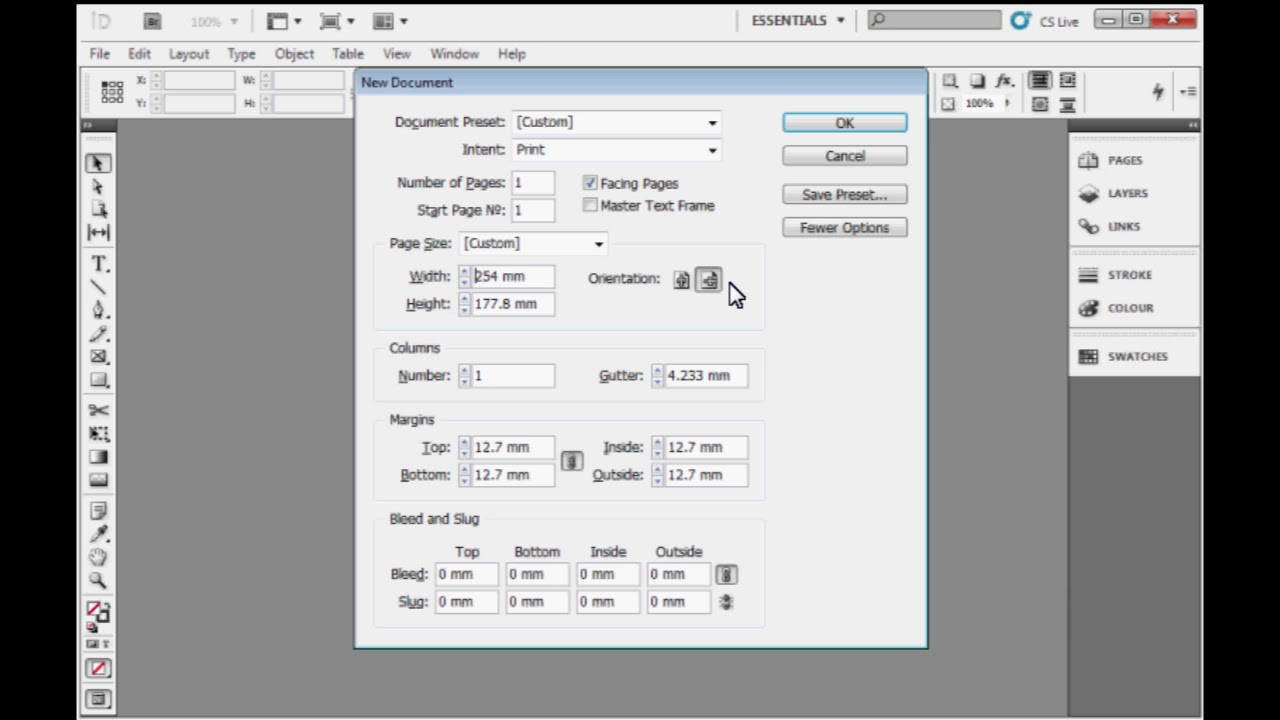Toggle the margins same-settings chain link
The height and width of the screenshot is (720, 1280).
click(x=571, y=461)
